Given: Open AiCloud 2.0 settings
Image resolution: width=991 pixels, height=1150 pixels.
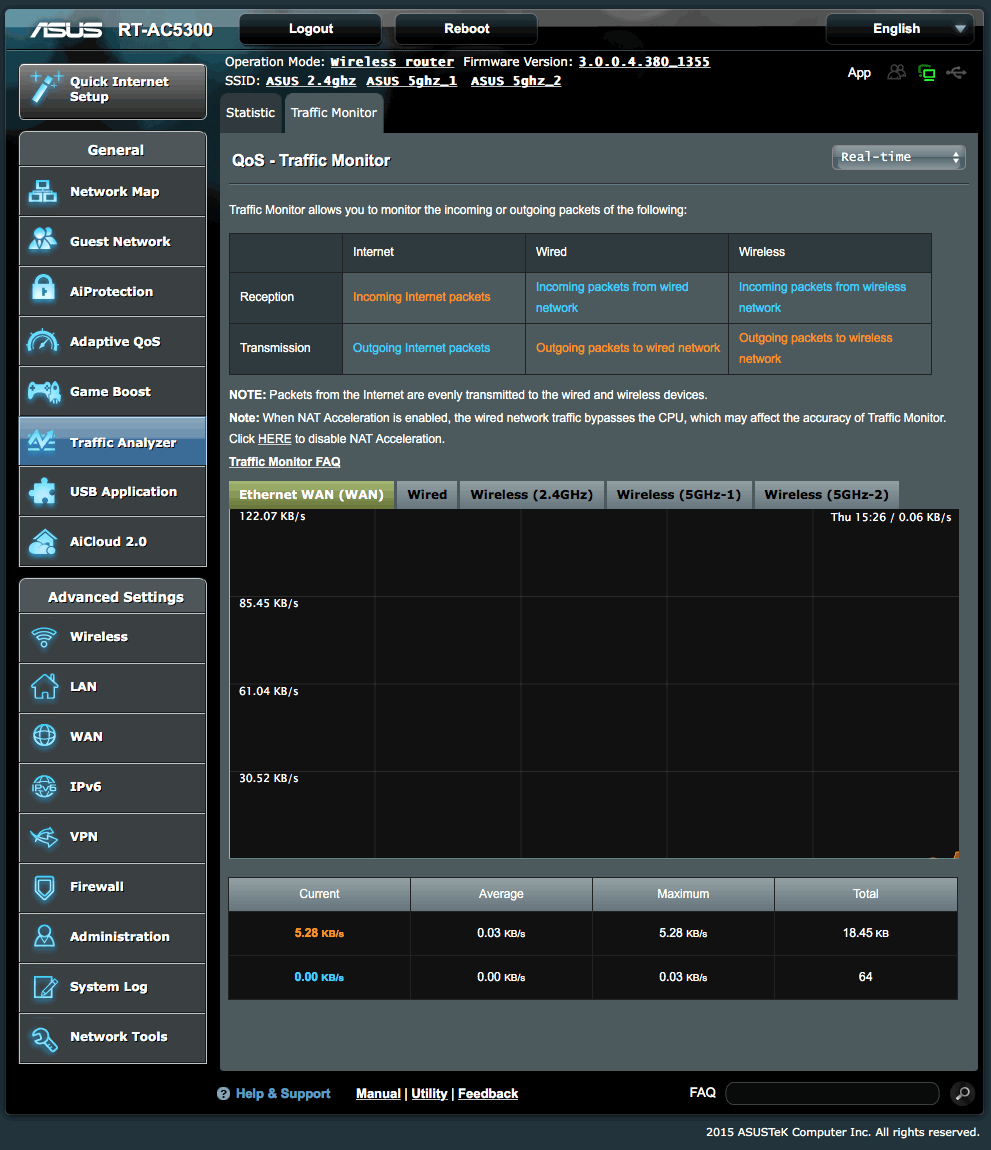Looking at the screenshot, I should coord(112,541).
